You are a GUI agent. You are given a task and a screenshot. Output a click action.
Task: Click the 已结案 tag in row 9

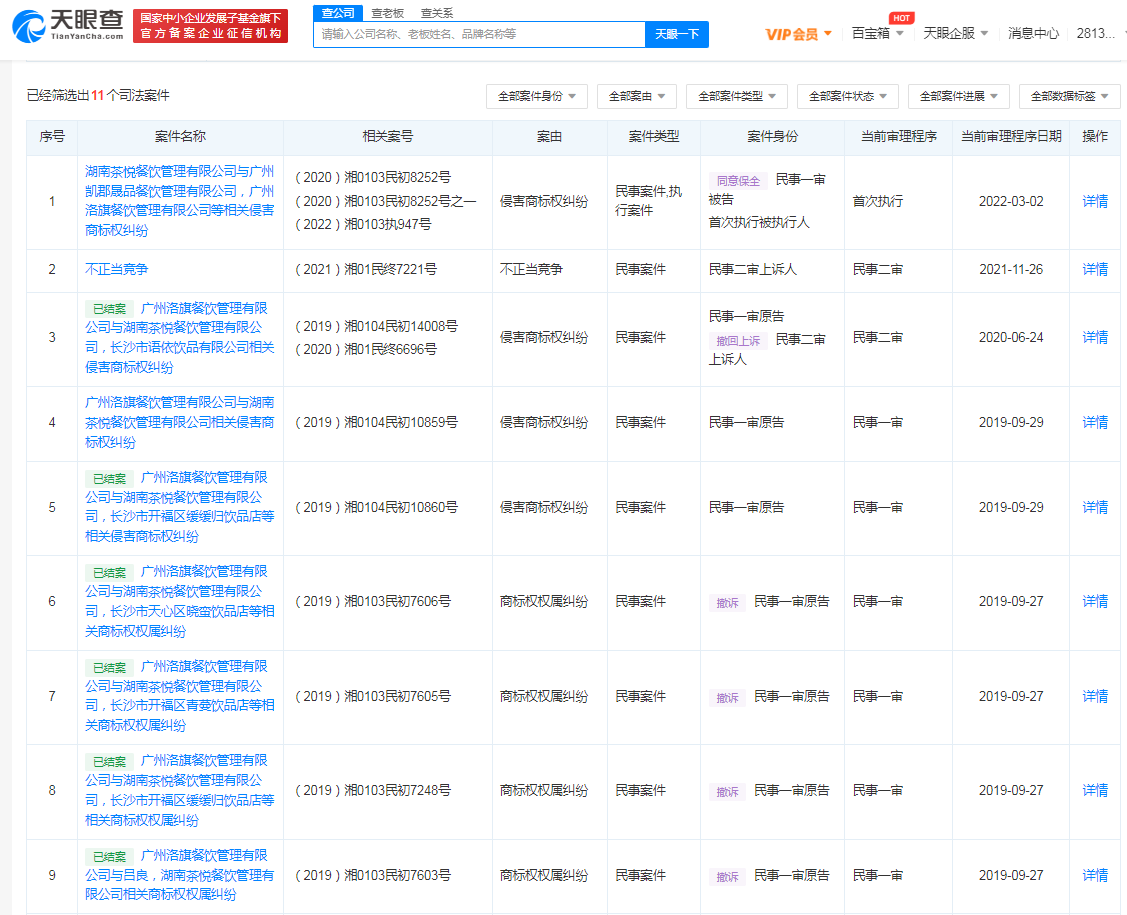[x=108, y=857]
